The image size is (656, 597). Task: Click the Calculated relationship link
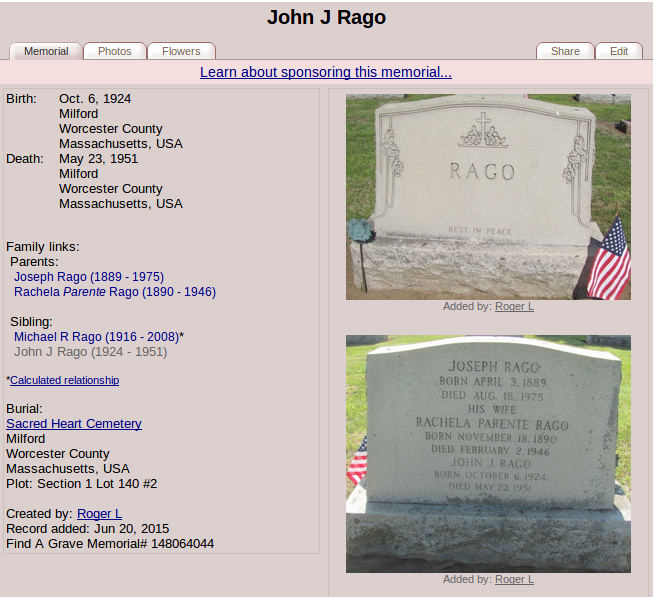65,380
